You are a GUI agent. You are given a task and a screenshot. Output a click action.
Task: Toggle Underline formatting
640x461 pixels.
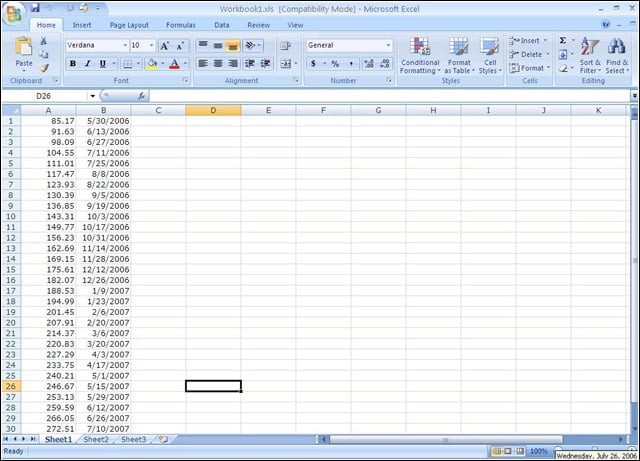click(102, 64)
